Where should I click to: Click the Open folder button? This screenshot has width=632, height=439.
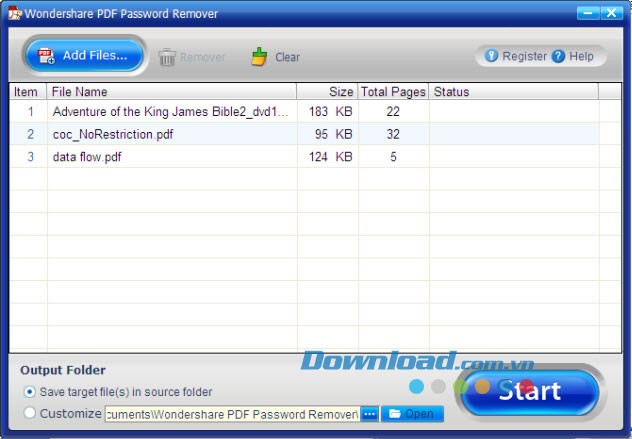412,414
